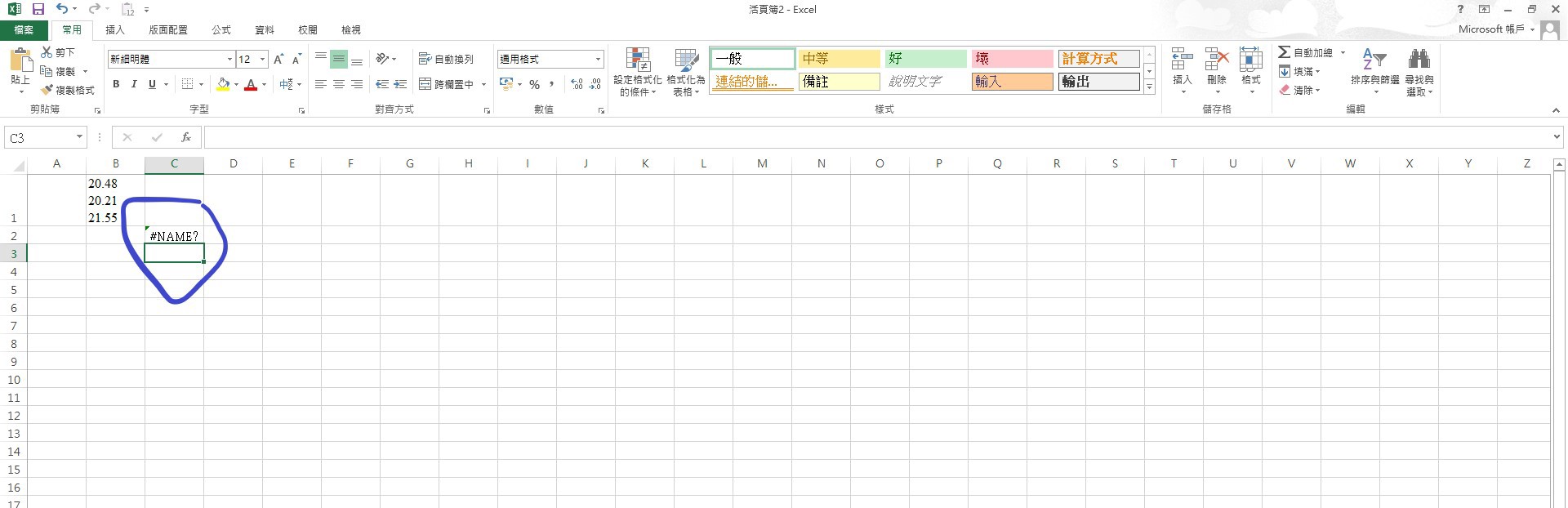Open the Conditional Formatting icon menu
This screenshot has width=1568, height=508.
click(x=637, y=72)
